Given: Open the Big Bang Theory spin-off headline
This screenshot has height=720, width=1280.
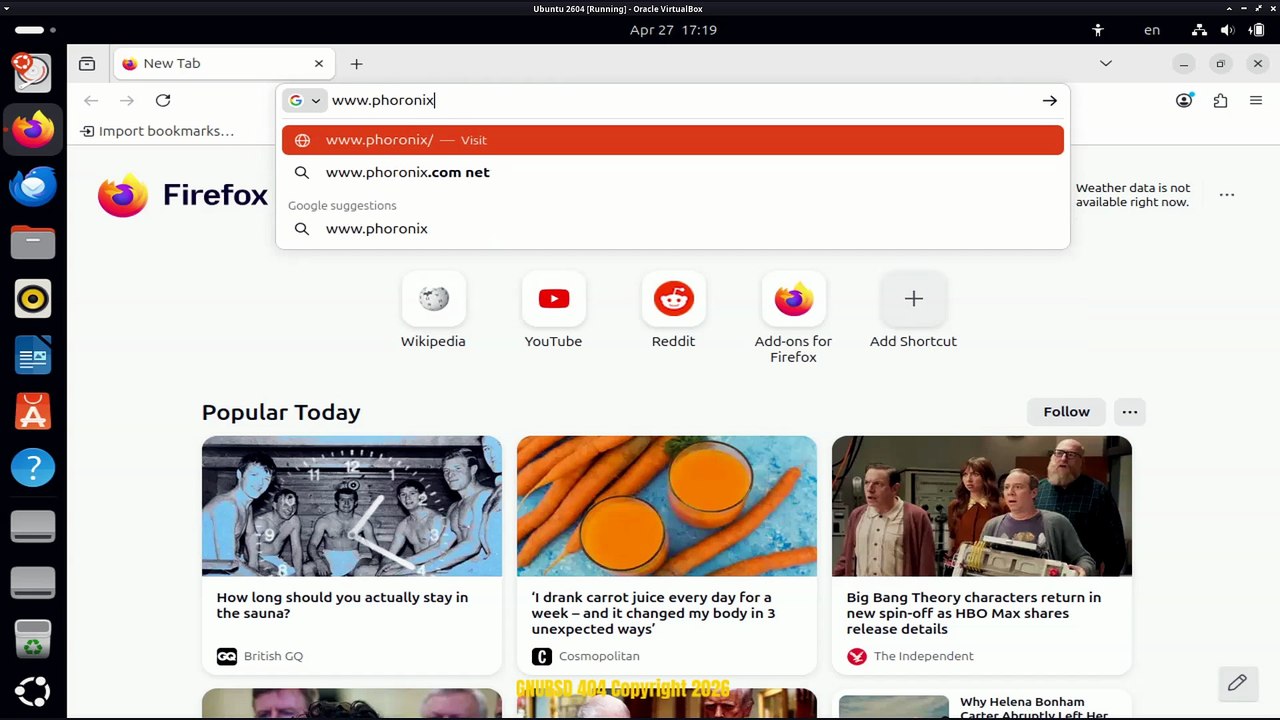Looking at the screenshot, I should 974,613.
